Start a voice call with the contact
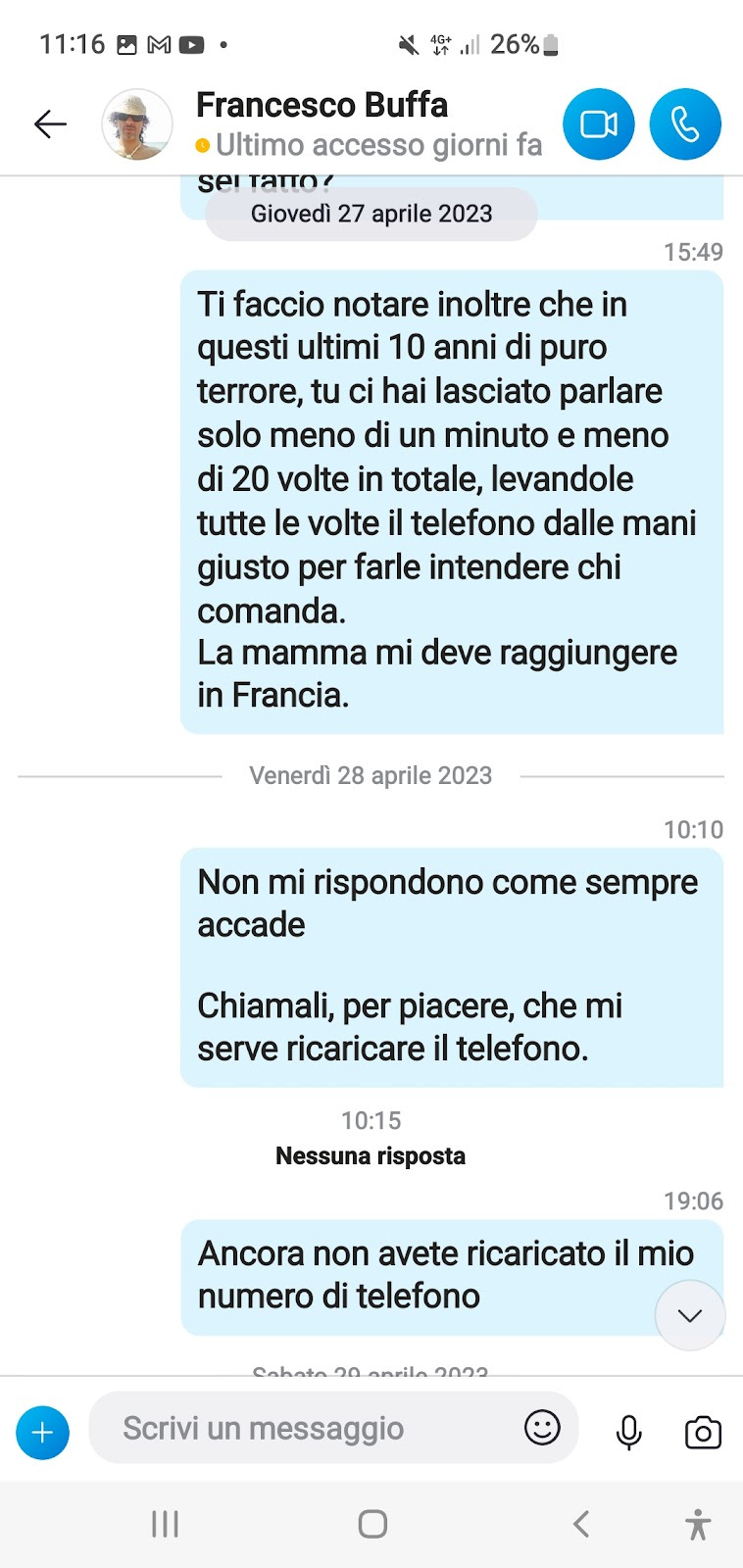Viewport: 743px width, 1568px height. click(x=685, y=124)
